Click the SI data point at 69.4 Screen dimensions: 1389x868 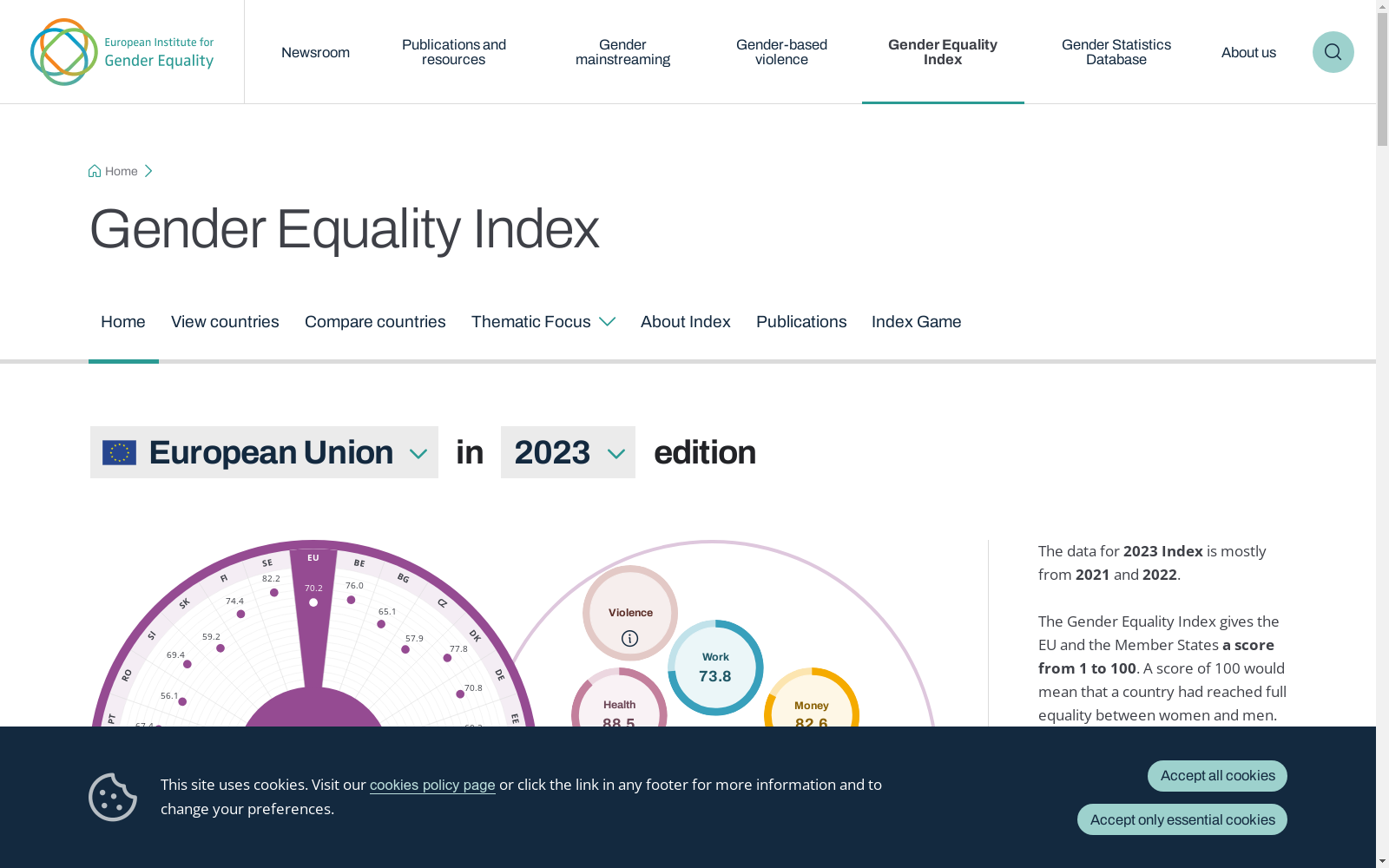(188, 665)
